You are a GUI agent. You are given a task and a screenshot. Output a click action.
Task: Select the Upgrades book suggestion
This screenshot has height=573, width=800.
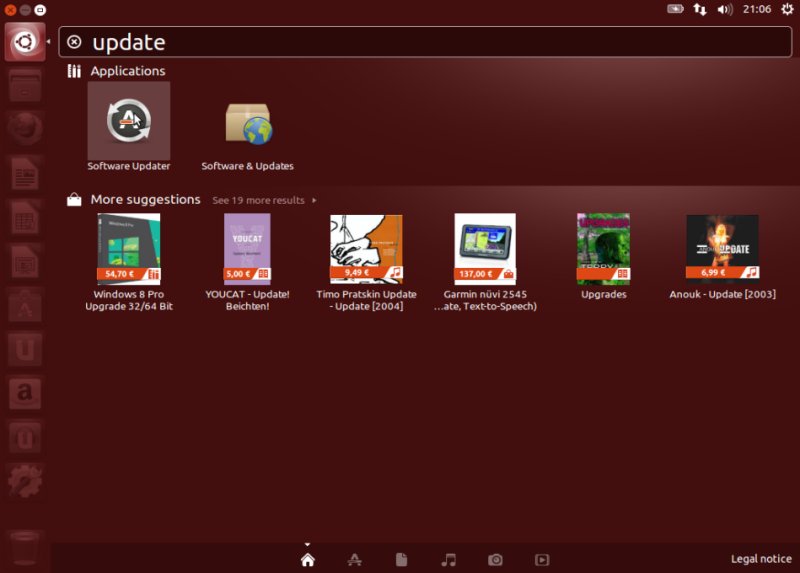[x=604, y=257]
